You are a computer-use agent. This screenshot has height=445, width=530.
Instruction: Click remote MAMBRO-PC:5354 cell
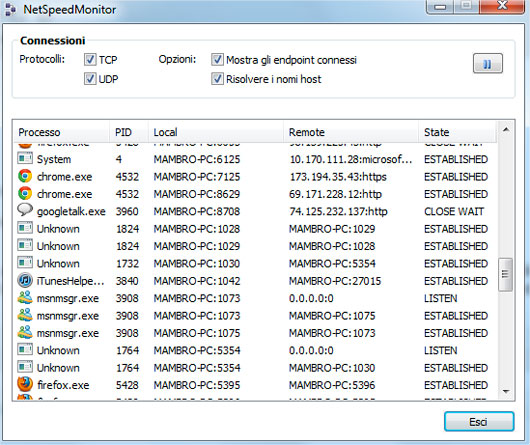[x=332, y=264]
